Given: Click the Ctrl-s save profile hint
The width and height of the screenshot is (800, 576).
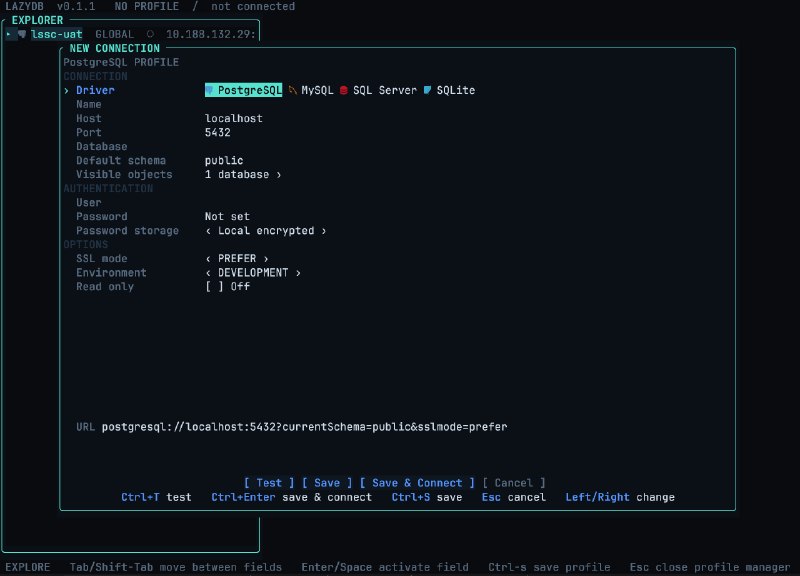Looking at the screenshot, I should tap(549, 567).
